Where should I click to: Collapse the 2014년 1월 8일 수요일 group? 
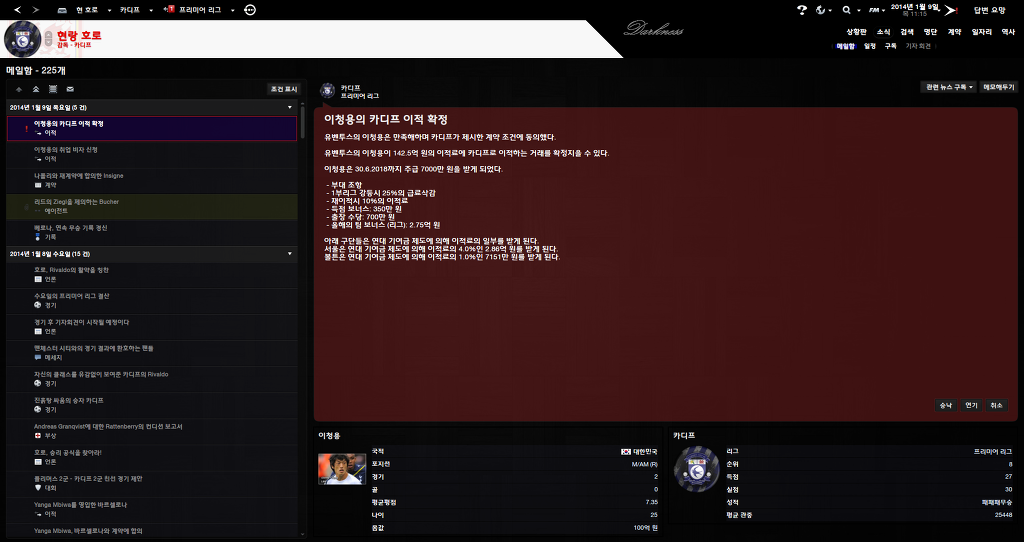coord(290,253)
